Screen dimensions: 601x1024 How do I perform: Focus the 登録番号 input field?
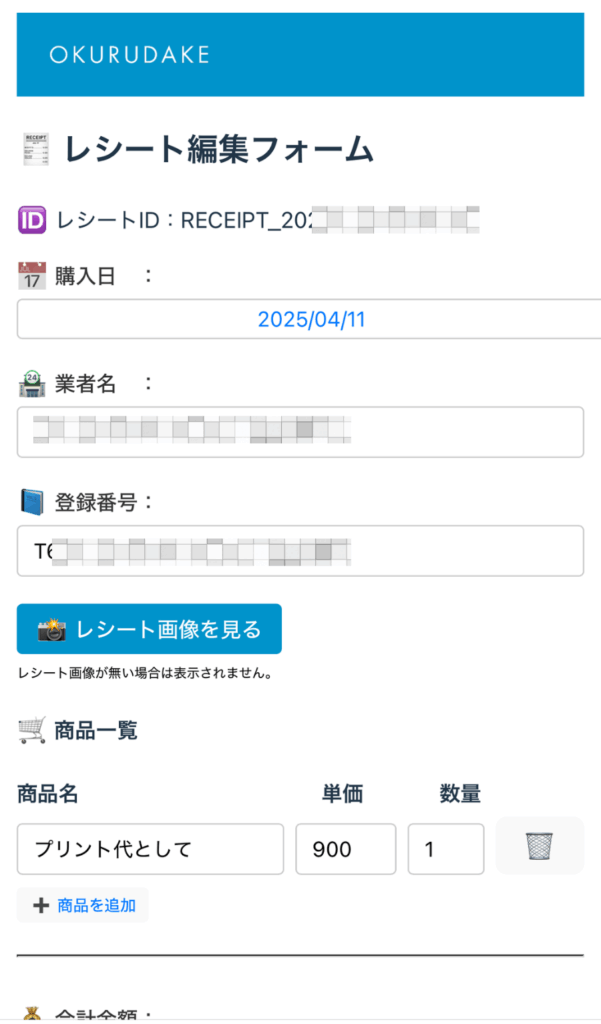[300, 551]
